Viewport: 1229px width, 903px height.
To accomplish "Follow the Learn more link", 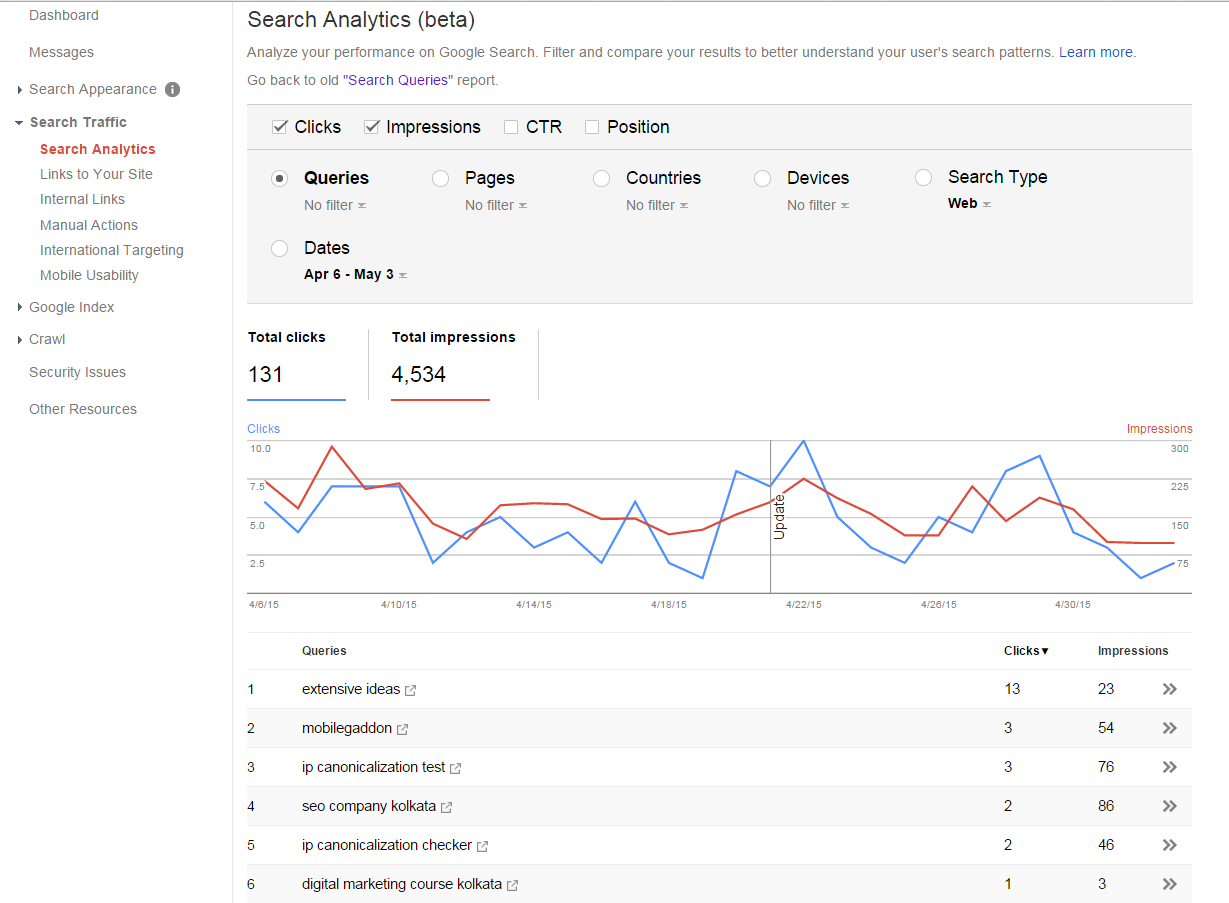I will click(x=1096, y=52).
